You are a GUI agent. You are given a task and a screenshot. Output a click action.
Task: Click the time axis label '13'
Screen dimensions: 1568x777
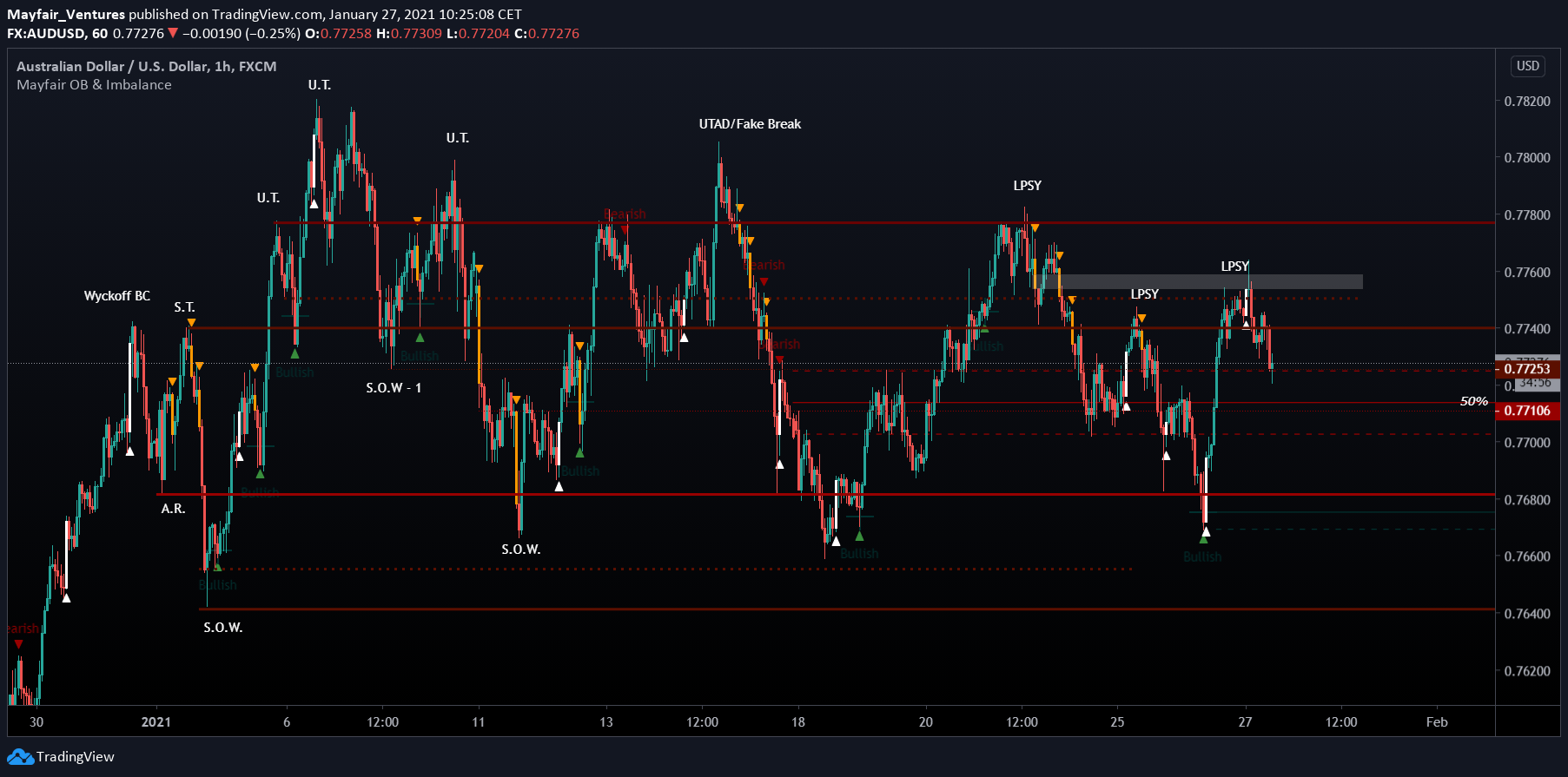pos(606,721)
